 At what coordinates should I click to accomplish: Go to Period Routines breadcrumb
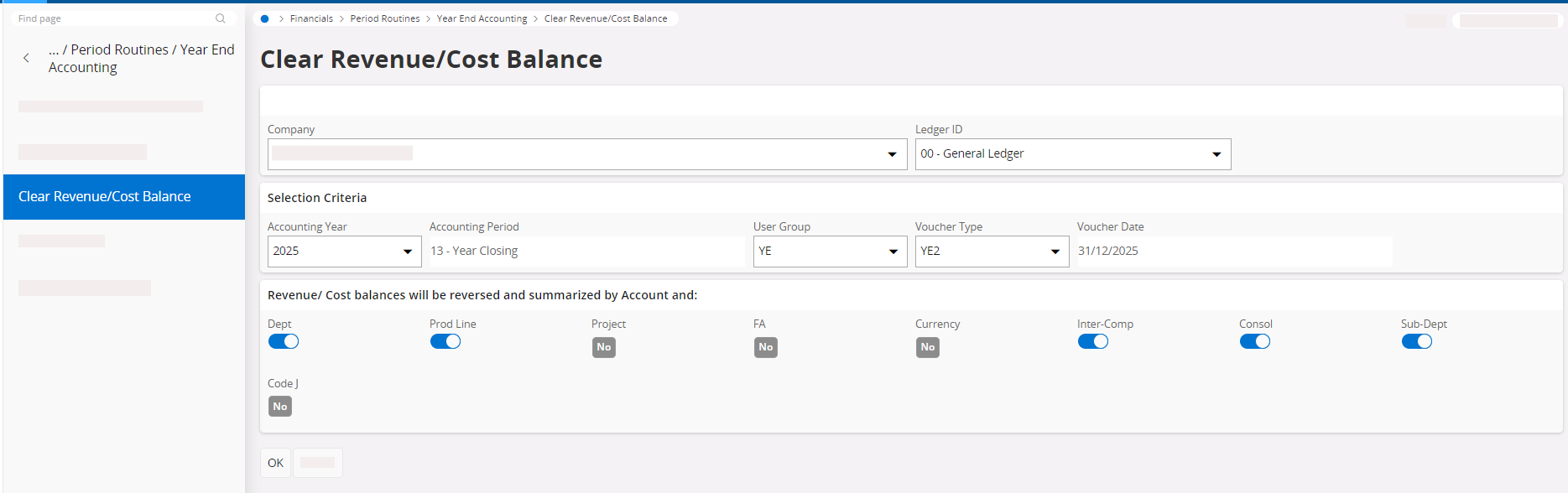pyautogui.click(x=385, y=18)
